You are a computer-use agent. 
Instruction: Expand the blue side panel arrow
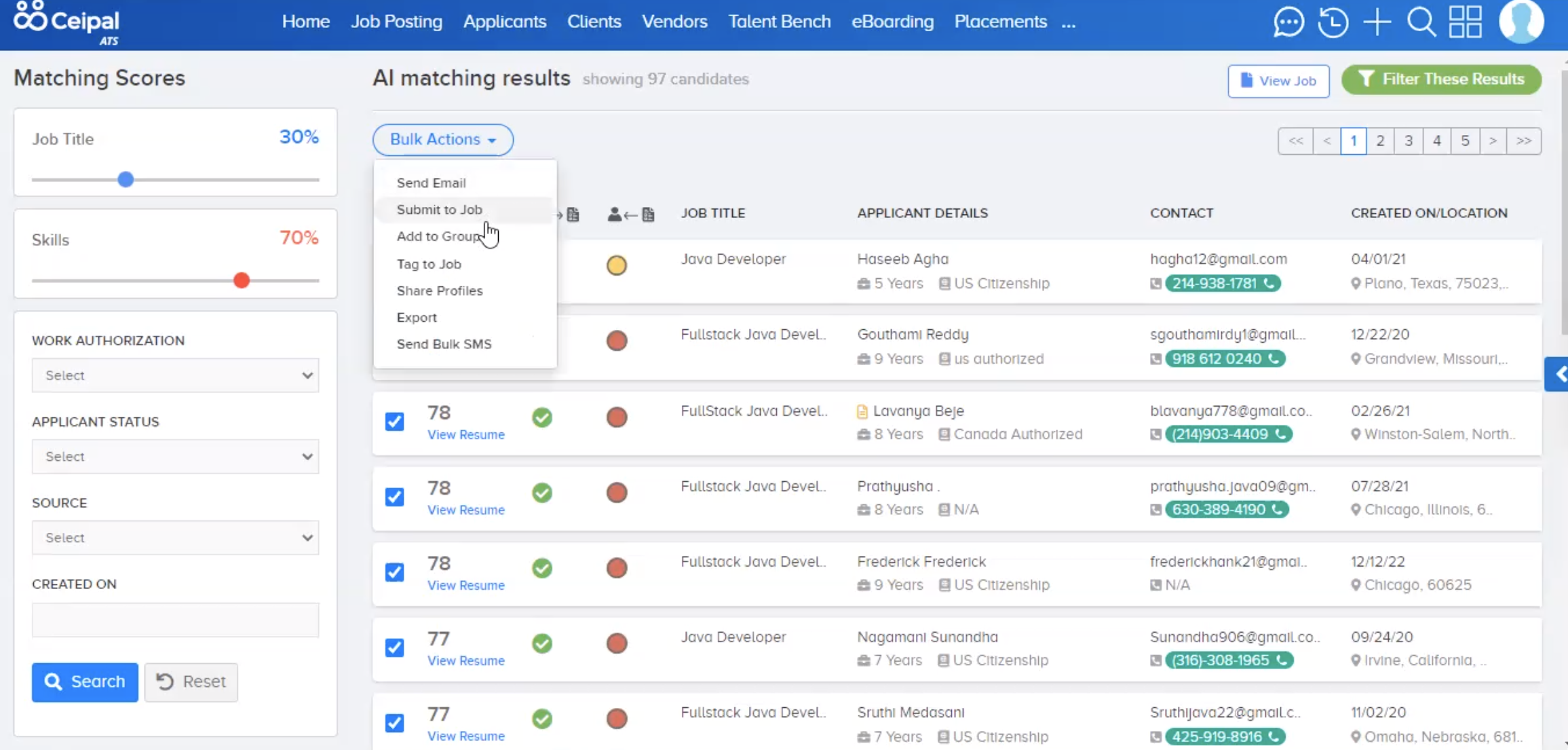[1559, 374]
